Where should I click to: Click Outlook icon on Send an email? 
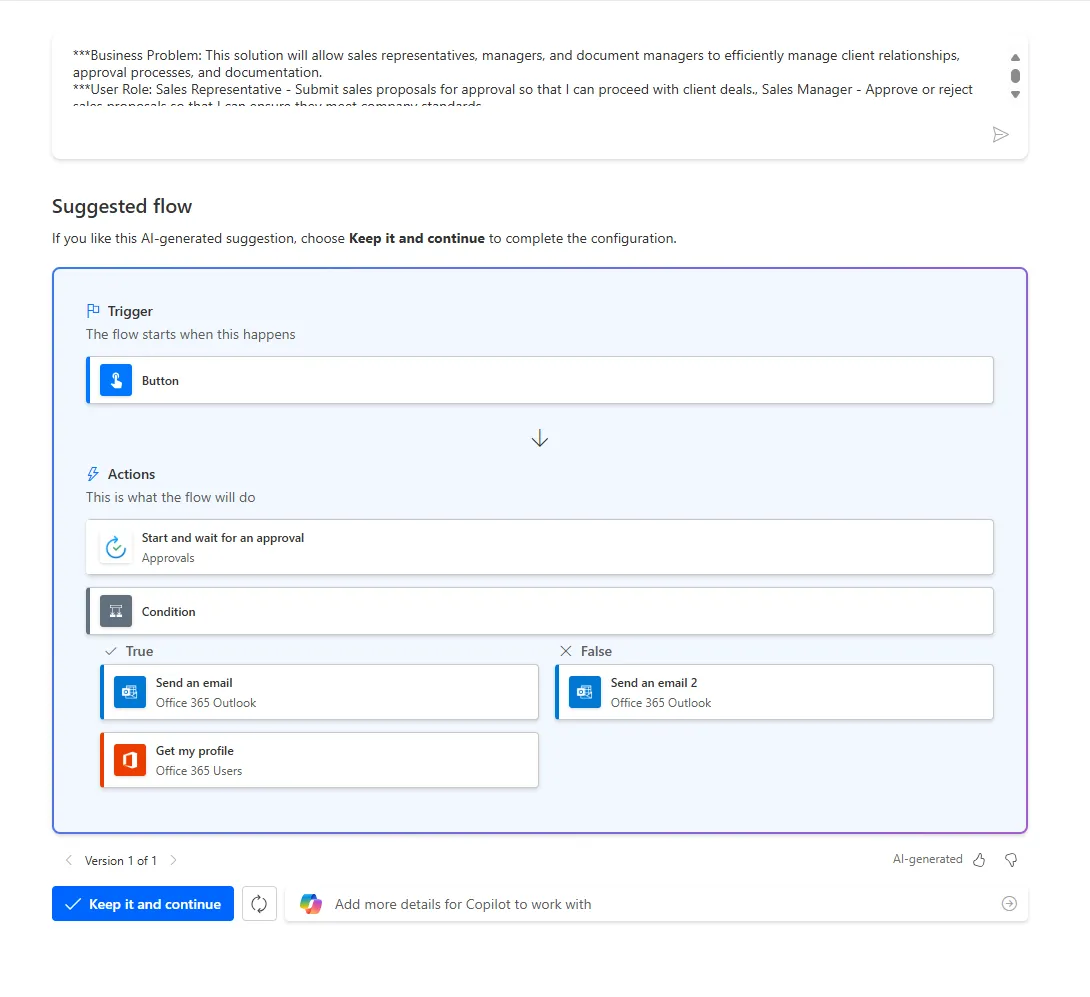(x=130, y=692)
